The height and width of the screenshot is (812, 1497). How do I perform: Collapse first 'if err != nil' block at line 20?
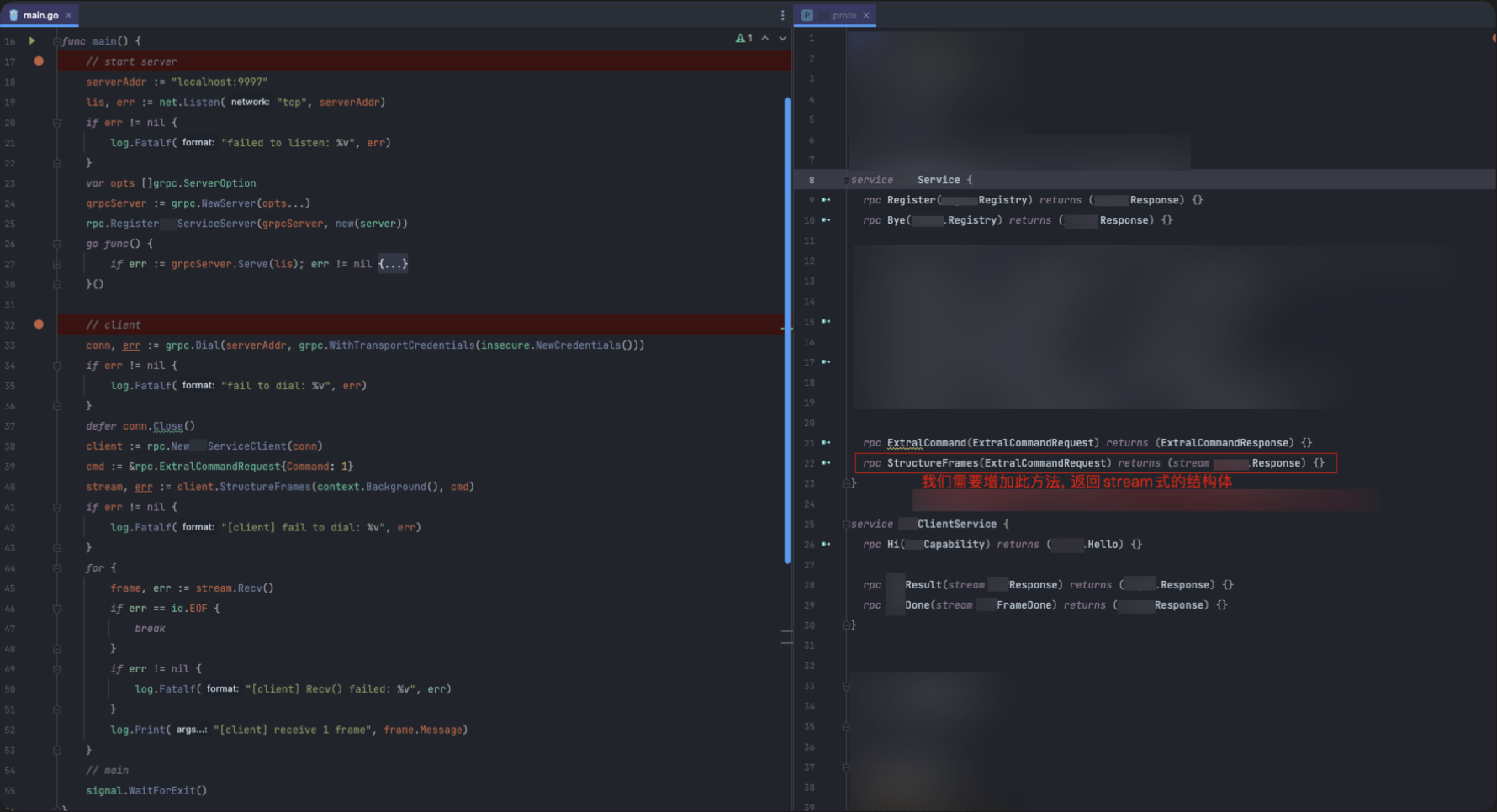pyautogui.click(x=57, y=123)
